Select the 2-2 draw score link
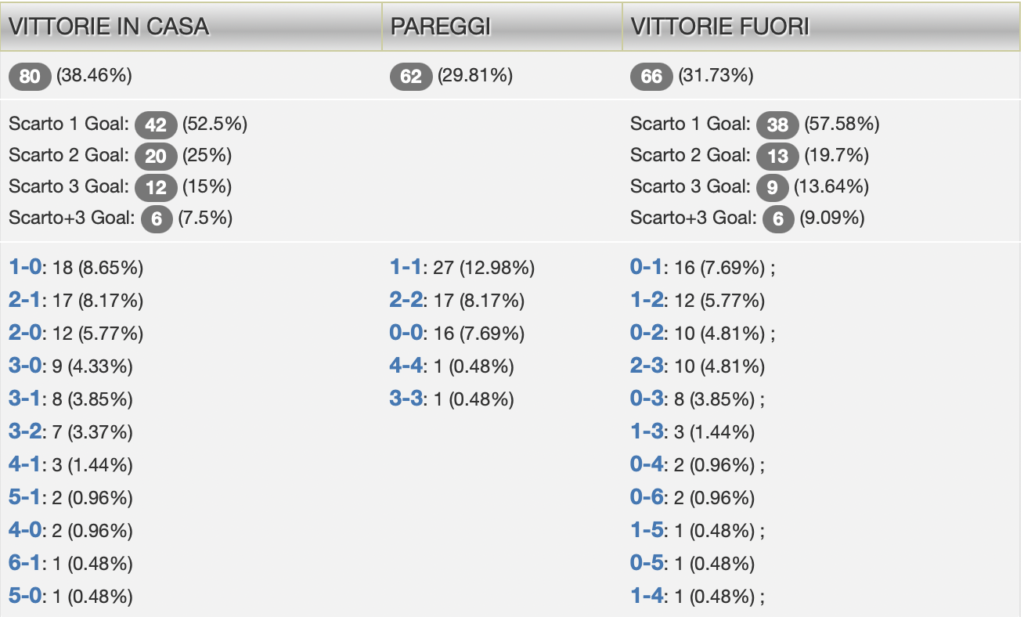Screen dimensions: 1024x617 pyautogui.click(x=405, y=301)
